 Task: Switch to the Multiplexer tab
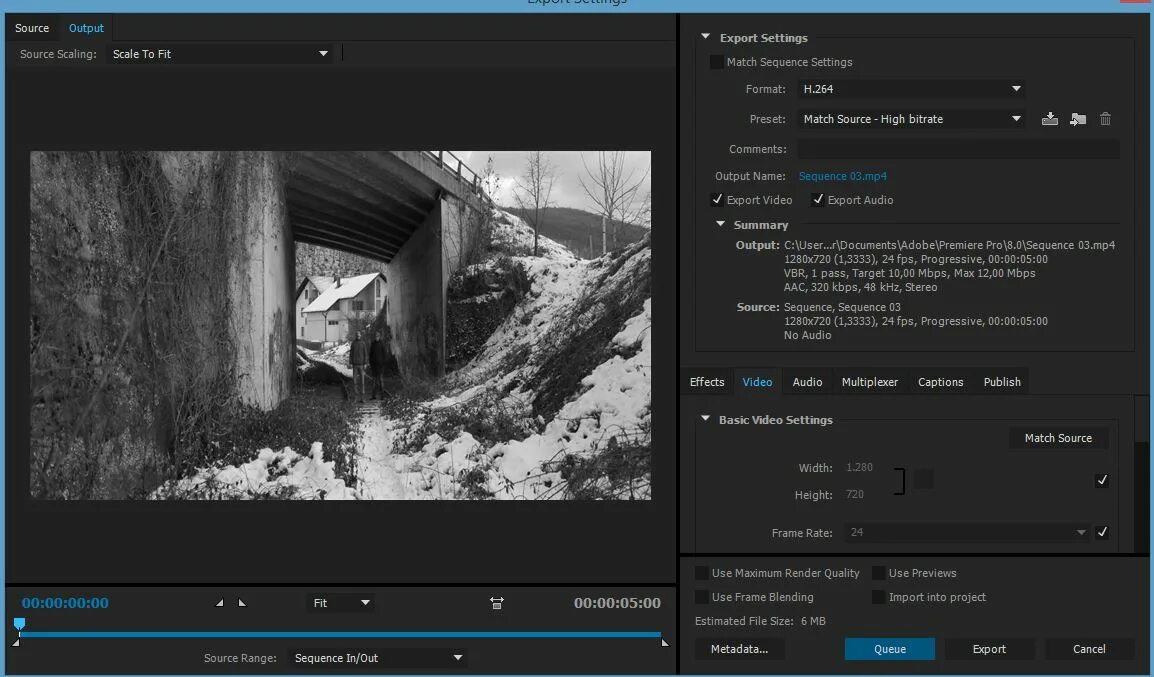click(x=869, y=381)
